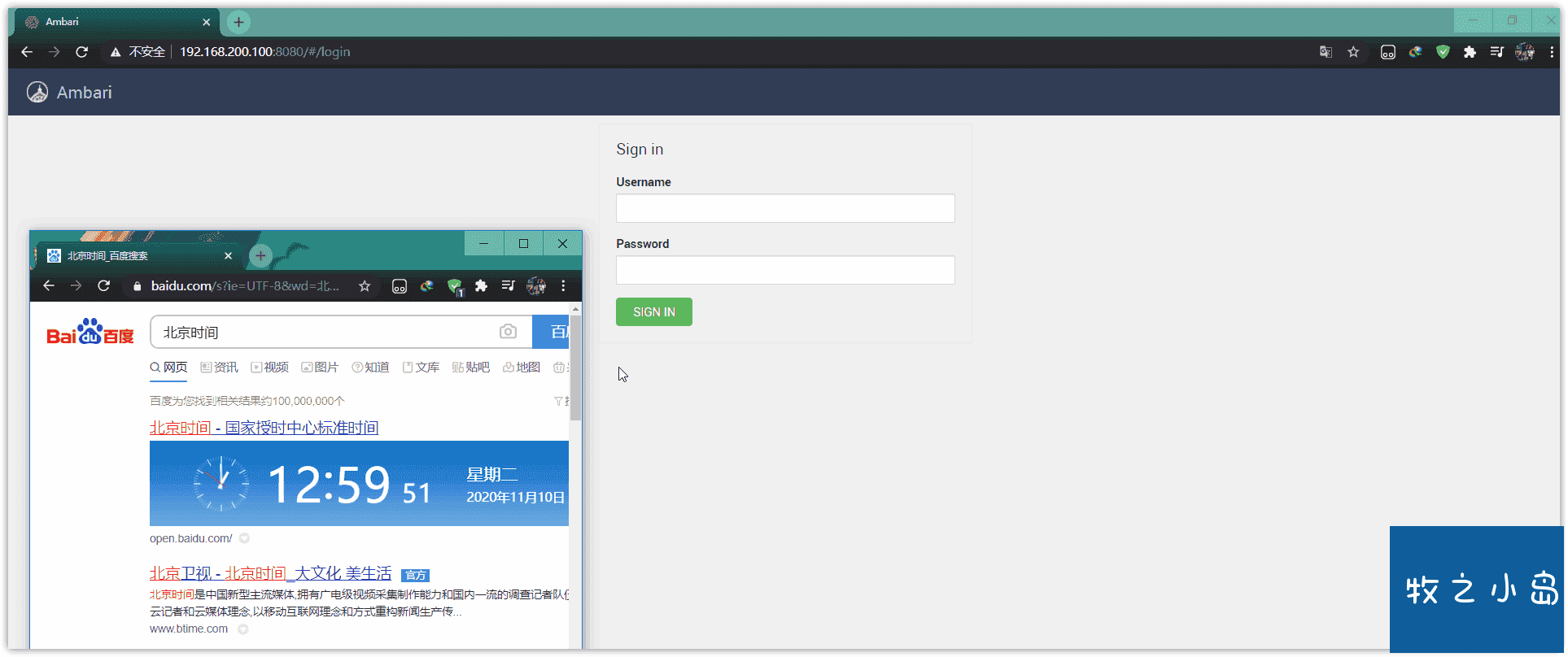
Task: Open profile avatar in Baidu window
Action: point(536,285)
